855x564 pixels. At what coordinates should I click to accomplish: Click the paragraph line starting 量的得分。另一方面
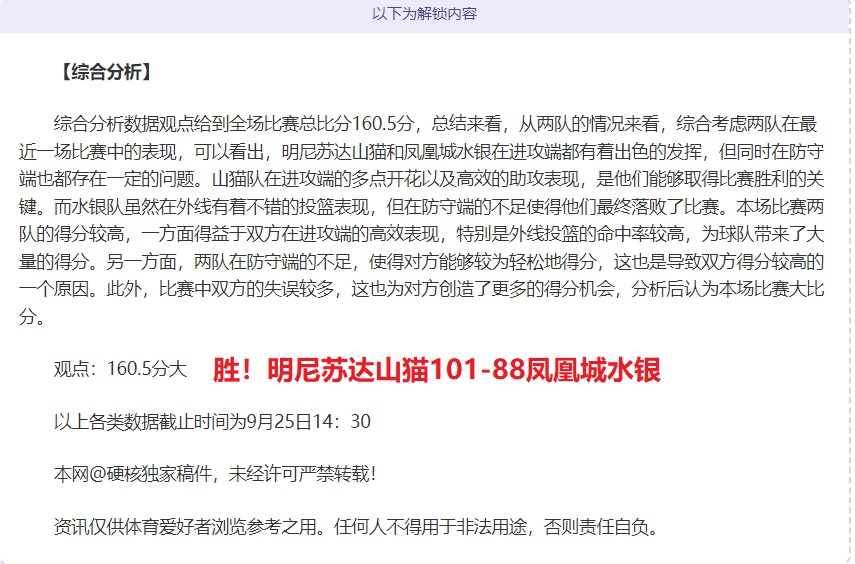tap(422, 262)
